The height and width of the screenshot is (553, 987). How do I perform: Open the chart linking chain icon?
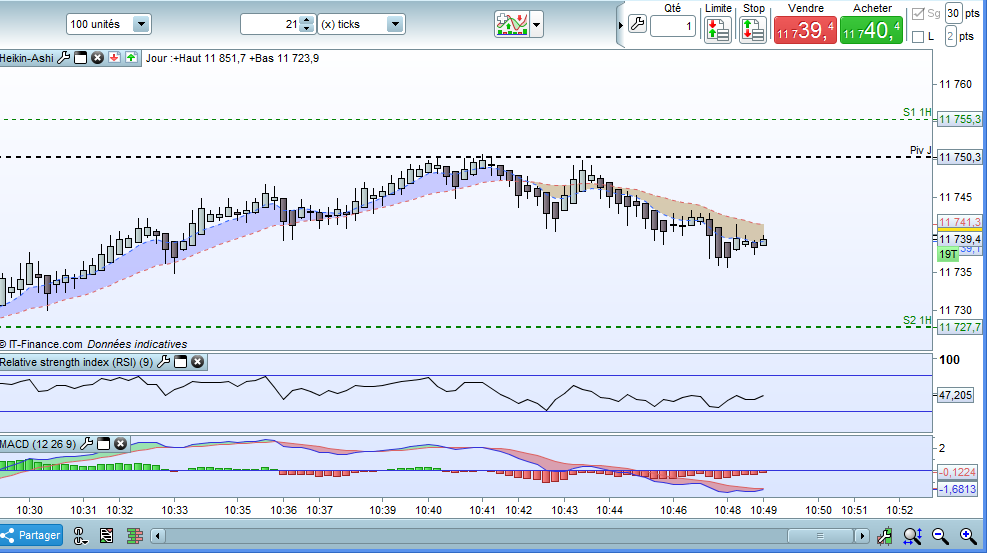(80, 535)
